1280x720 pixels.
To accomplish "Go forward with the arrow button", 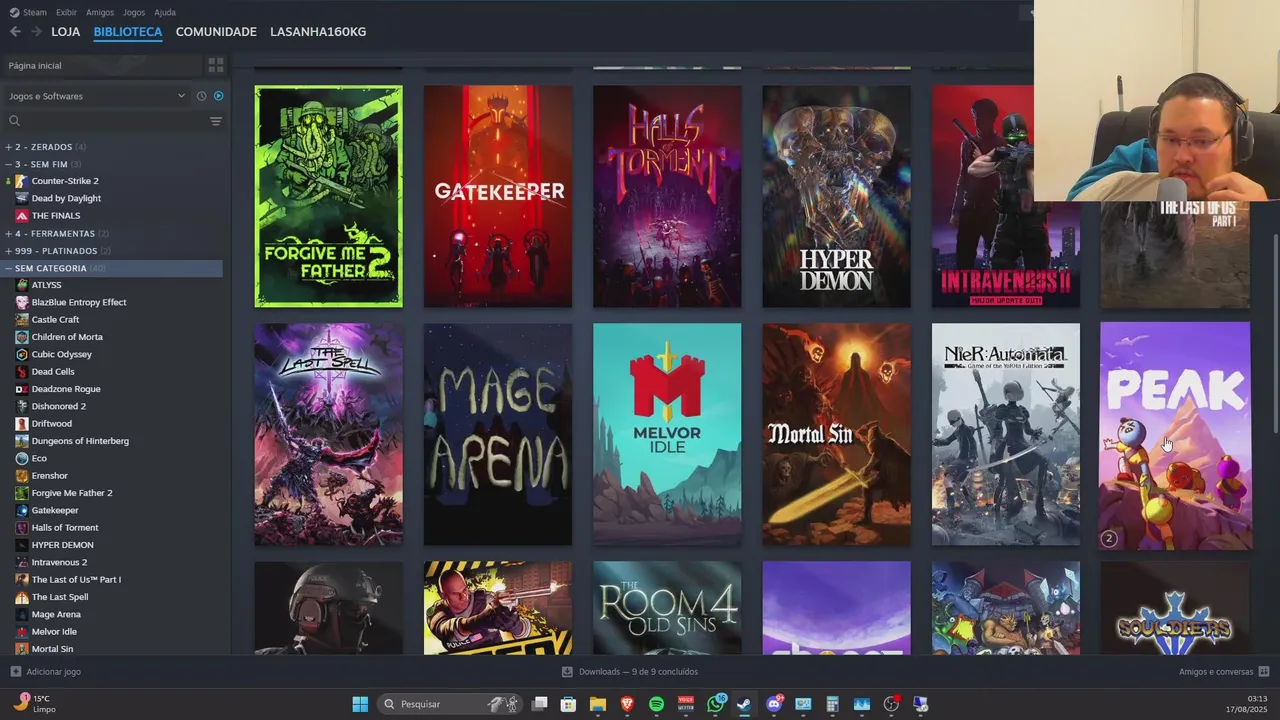I will pyautogui.click(x=36, y=32).
